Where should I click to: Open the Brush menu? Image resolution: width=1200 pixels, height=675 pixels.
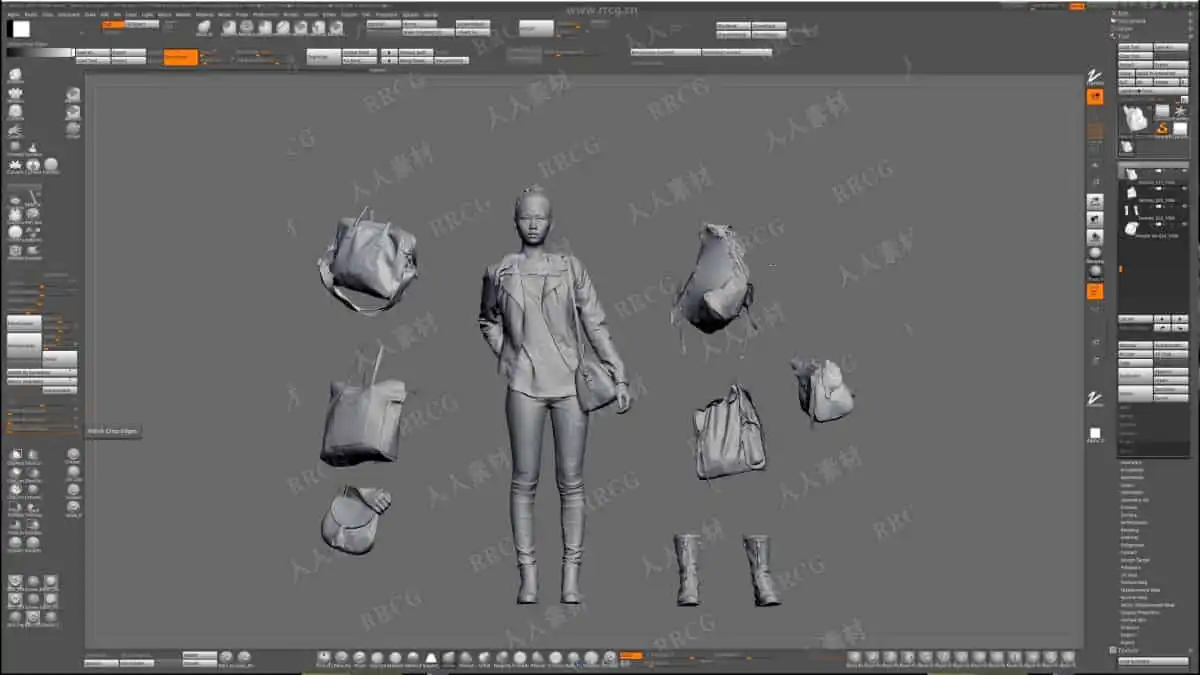pos(29,15)
